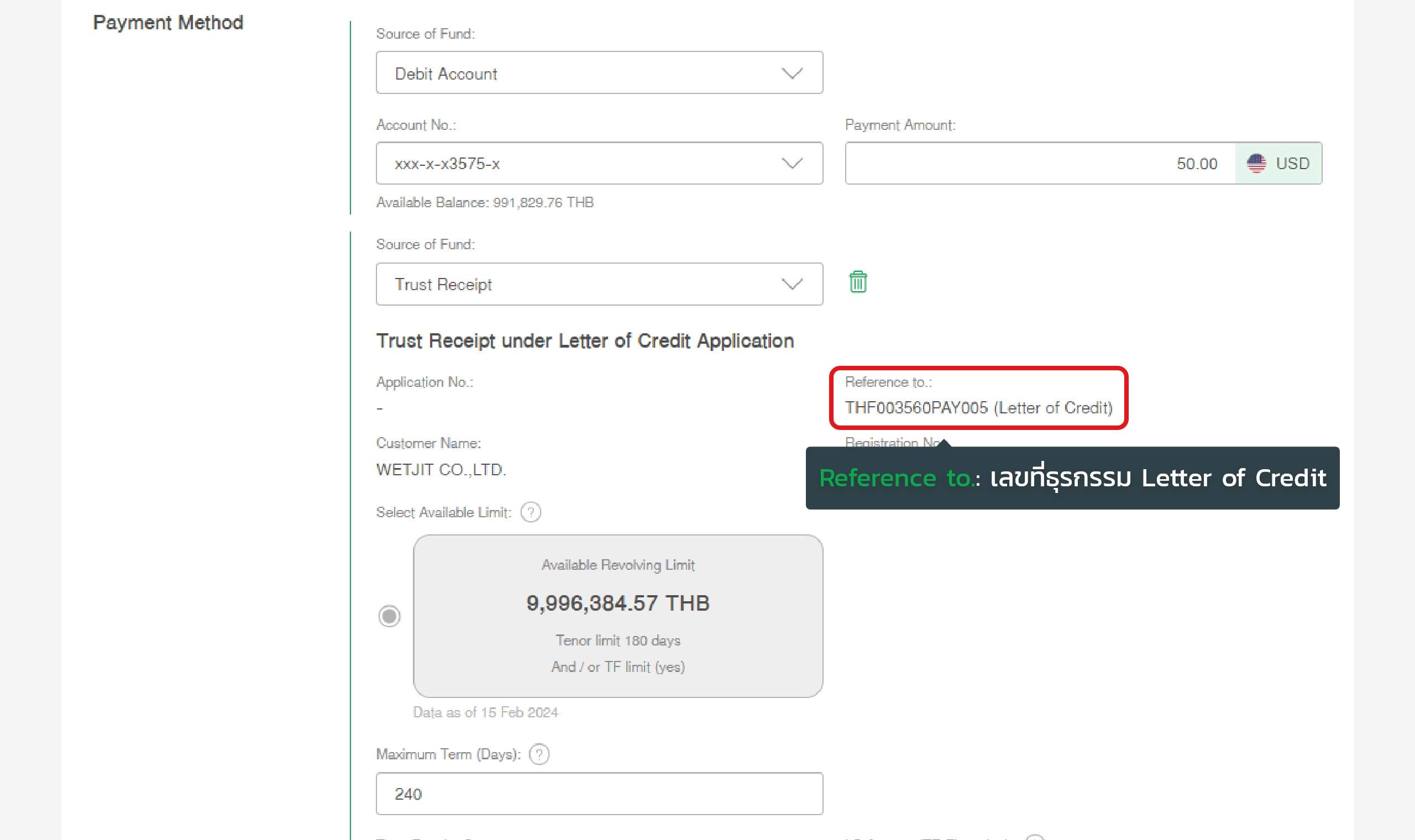Image resolution: width=1415 pixels, height=840 pixels.
Task: Click help icon beside Select Available Limit
Action: (x=530, y=512)
